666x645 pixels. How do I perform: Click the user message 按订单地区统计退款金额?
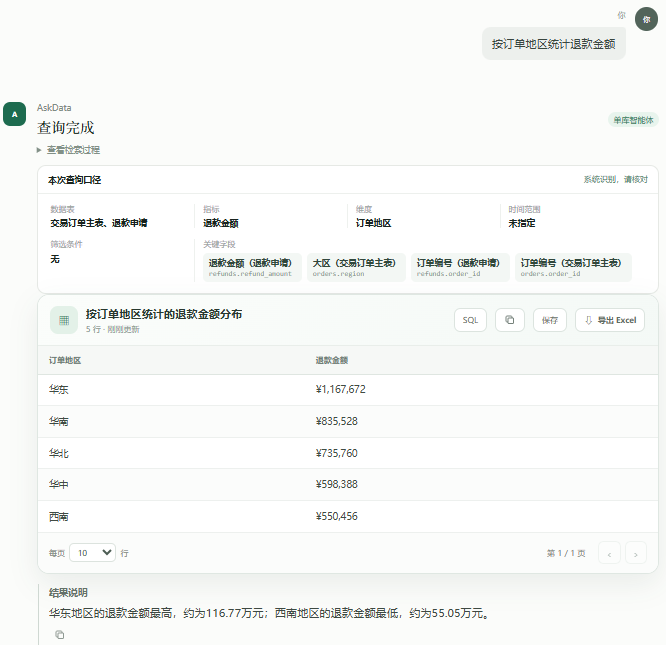553,44
